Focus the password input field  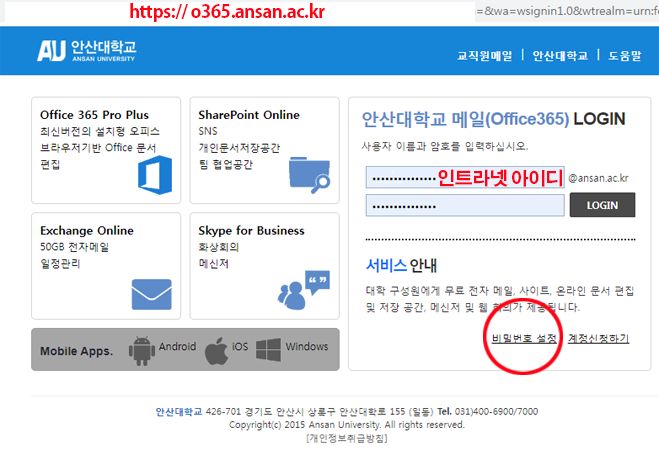pos(465,206)
